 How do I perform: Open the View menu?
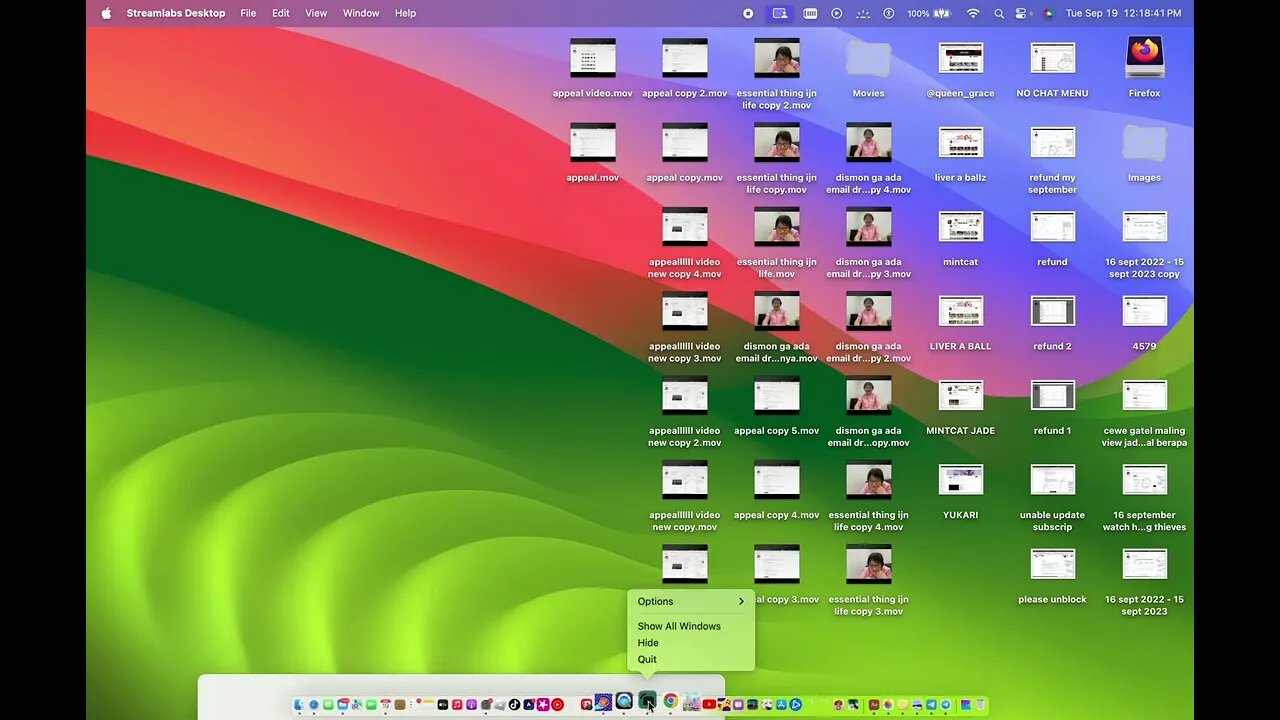tap(316, 13)
